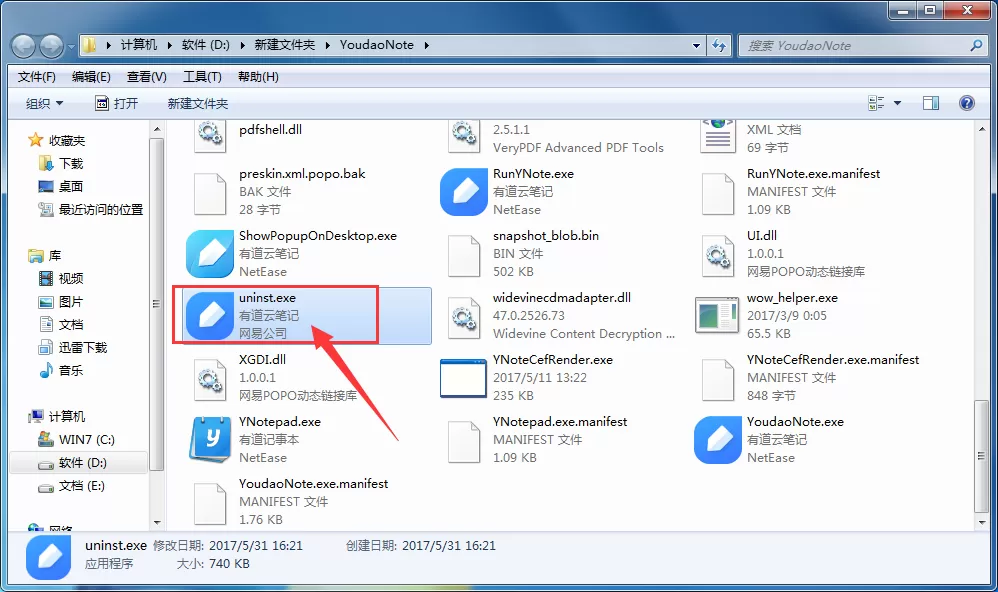Open the 编辑(E) menu
This screenshot has width=998, height=592.
[x=91, y=77]
